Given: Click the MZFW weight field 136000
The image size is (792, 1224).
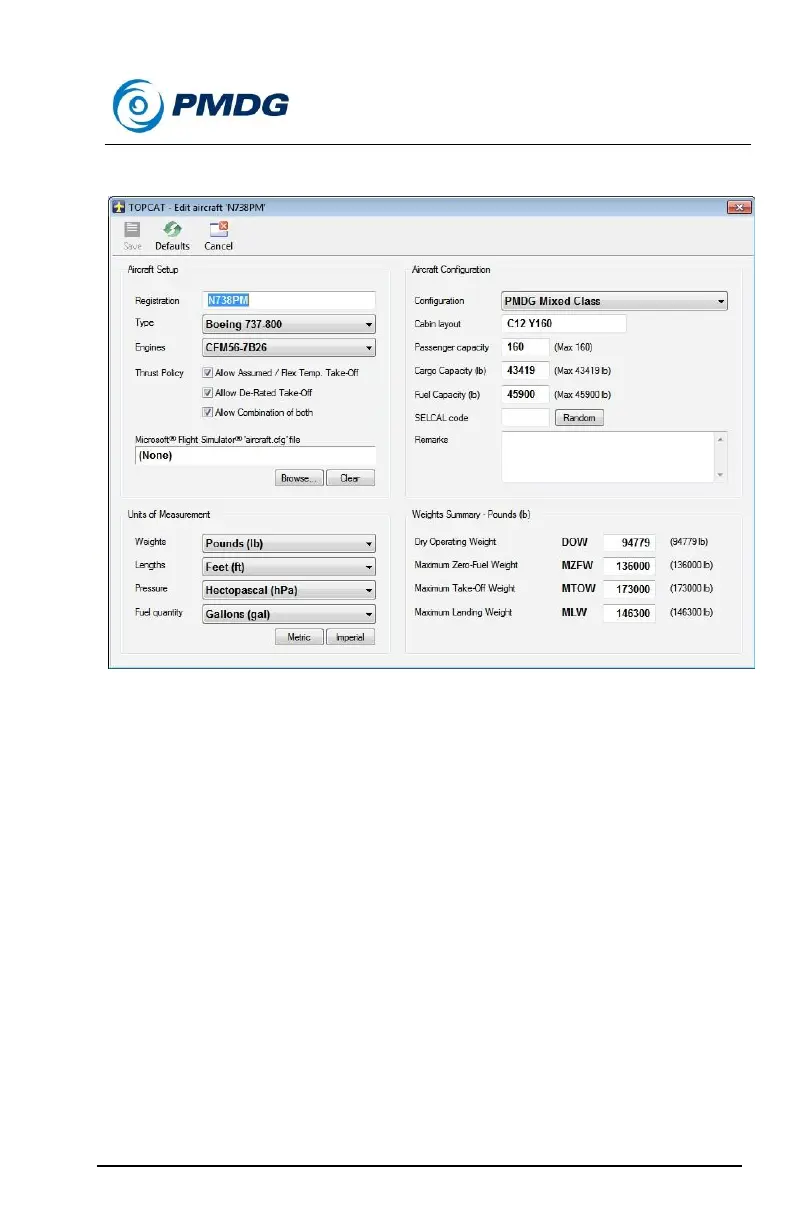Looking at the screenshot, I should (x=629, y=566).
